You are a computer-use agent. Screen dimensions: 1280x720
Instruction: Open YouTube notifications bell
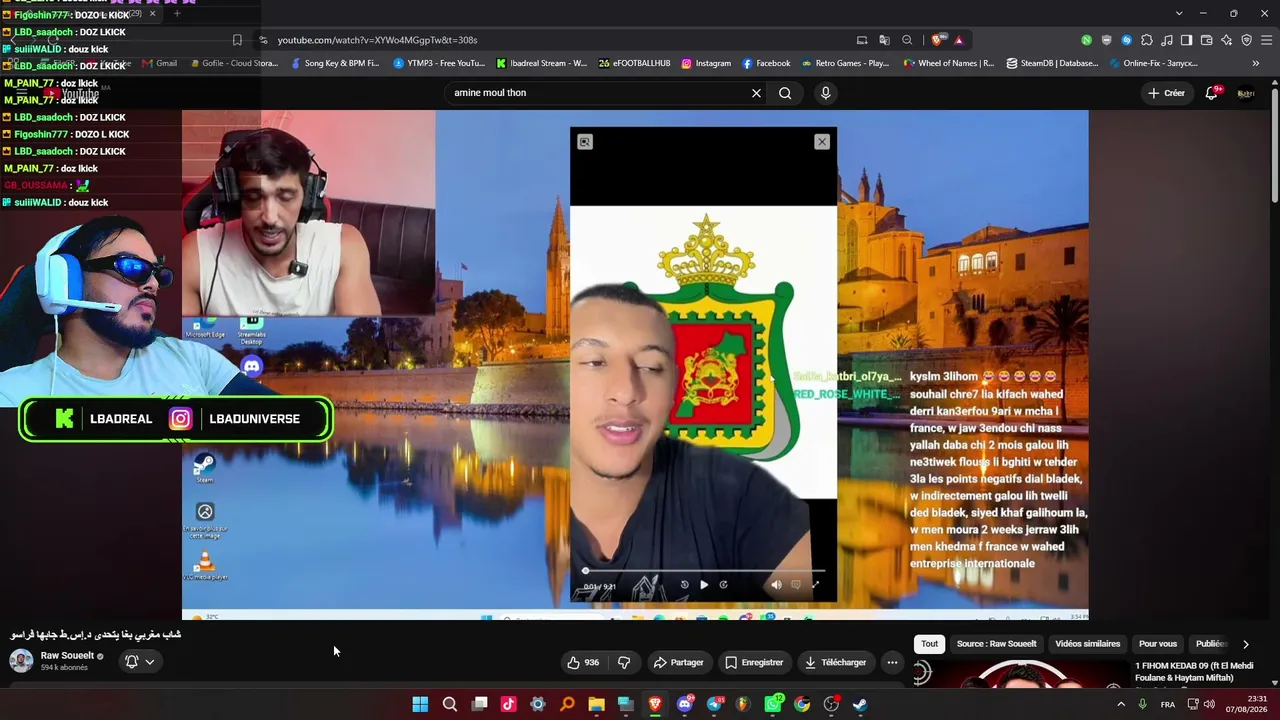(1212, 93)
